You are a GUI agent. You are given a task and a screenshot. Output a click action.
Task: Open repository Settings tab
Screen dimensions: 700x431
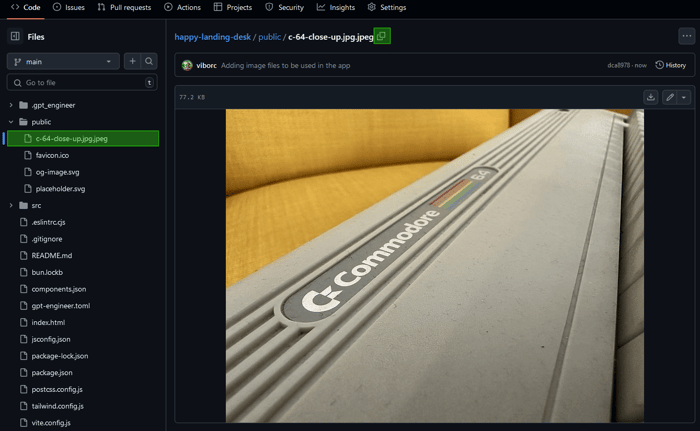(387, 8)
